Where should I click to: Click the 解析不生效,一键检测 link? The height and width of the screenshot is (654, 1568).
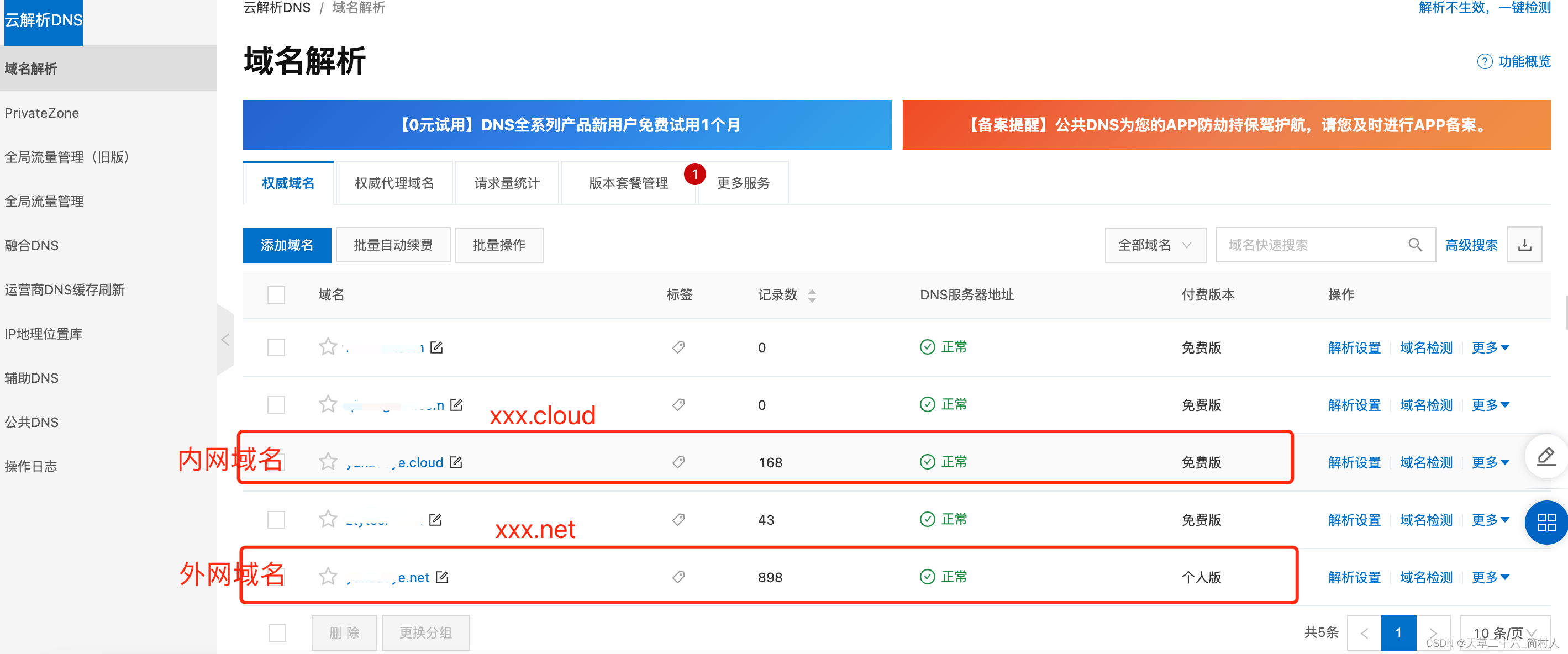[1485, 7]
